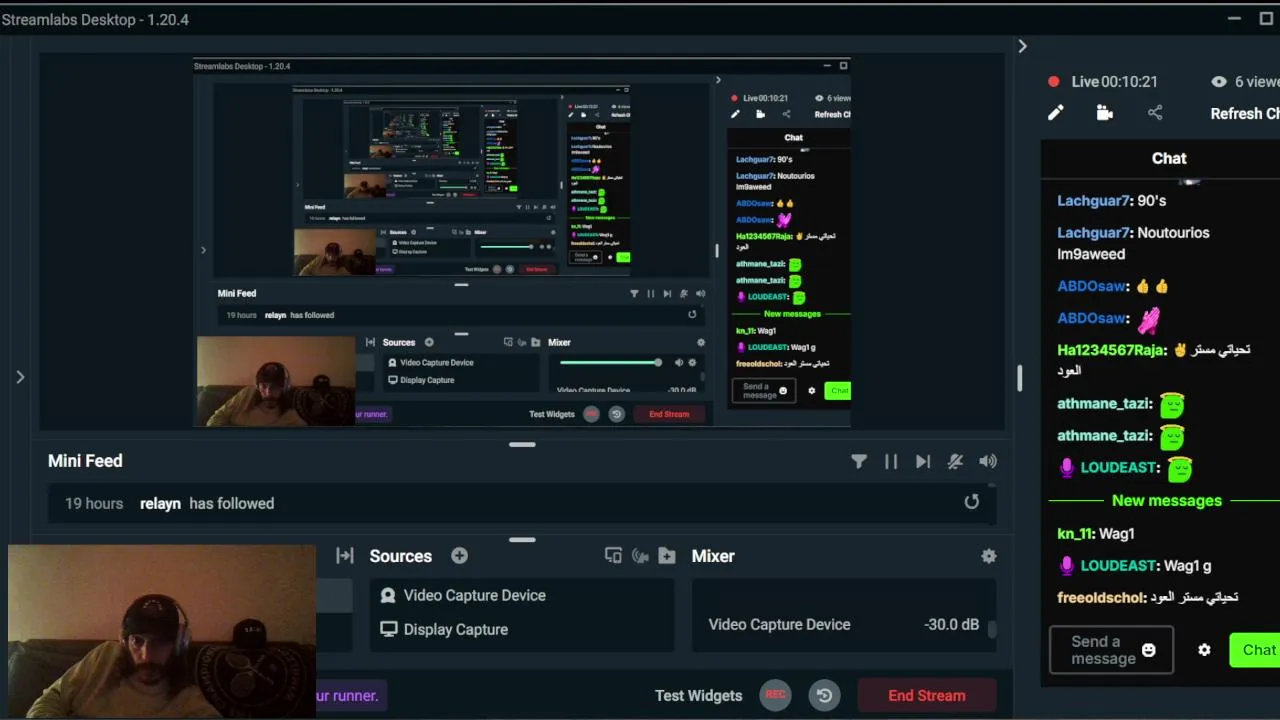Image resolution: width=1280 pixels, height=720 pixels.
Task: Click the chat panel vertical divider handle
Action: pos(1020,378)
